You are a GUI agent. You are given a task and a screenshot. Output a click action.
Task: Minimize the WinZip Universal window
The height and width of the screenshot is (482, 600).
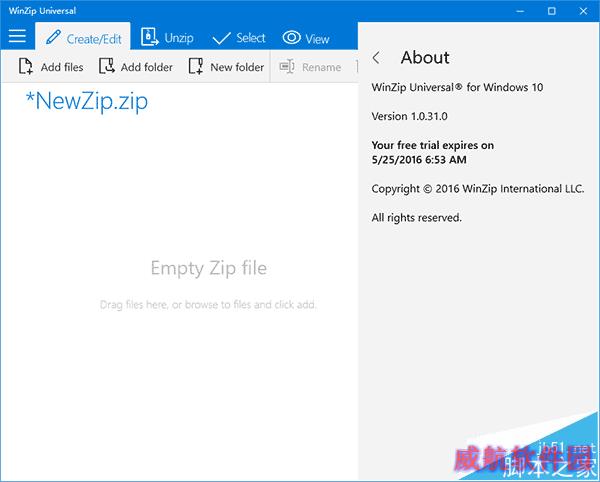pos(520,11)
